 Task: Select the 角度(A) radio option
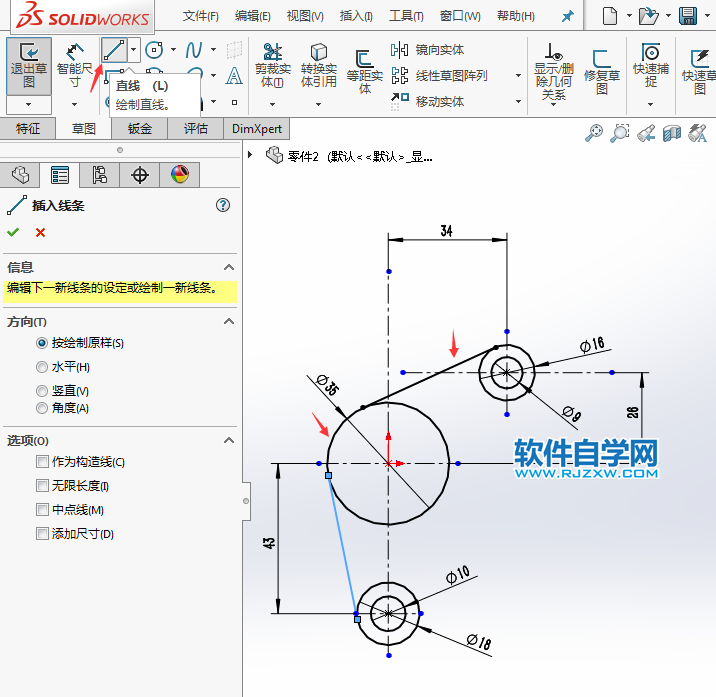(42, 408)
